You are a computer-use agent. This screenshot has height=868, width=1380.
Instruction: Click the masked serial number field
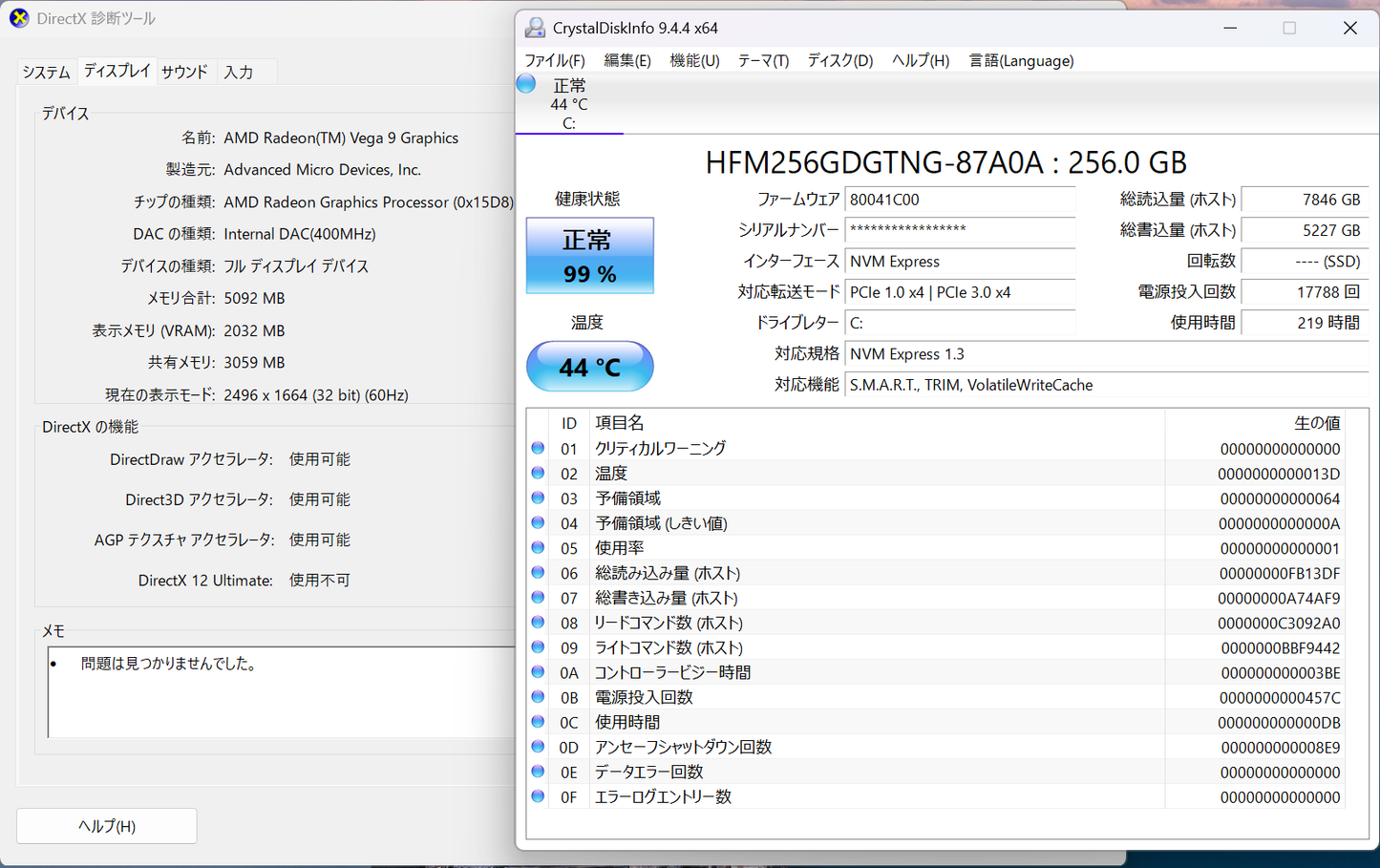(960, 230)
